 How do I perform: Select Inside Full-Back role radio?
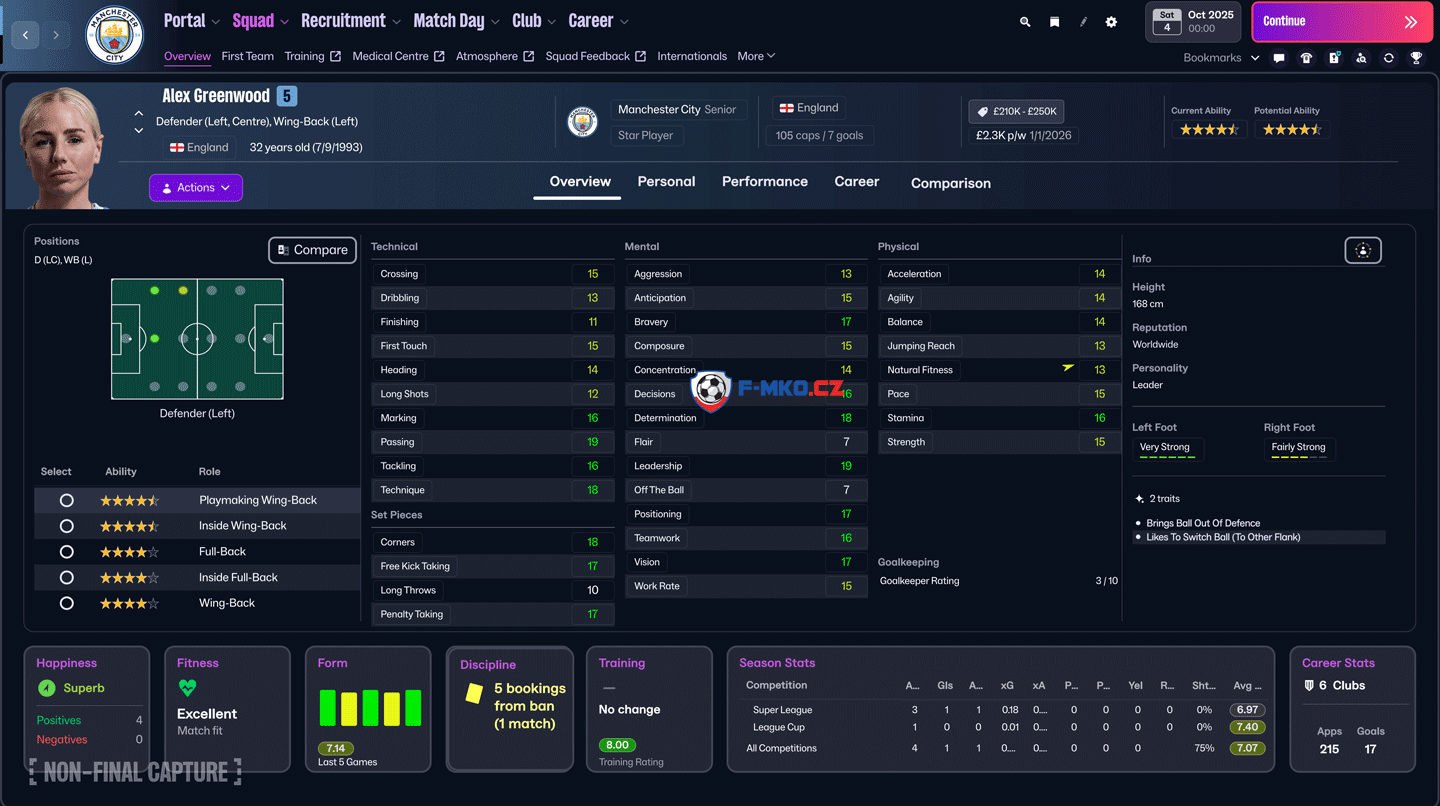point(67,577)
